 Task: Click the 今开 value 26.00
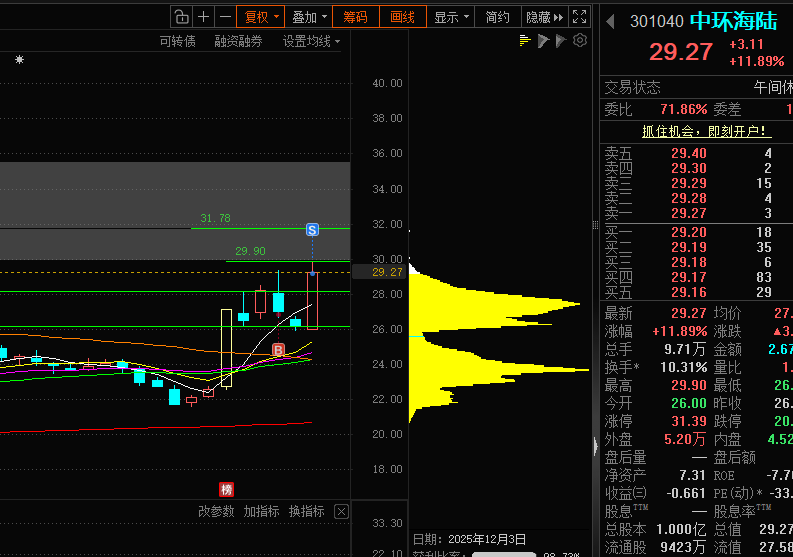pos(688,403)
